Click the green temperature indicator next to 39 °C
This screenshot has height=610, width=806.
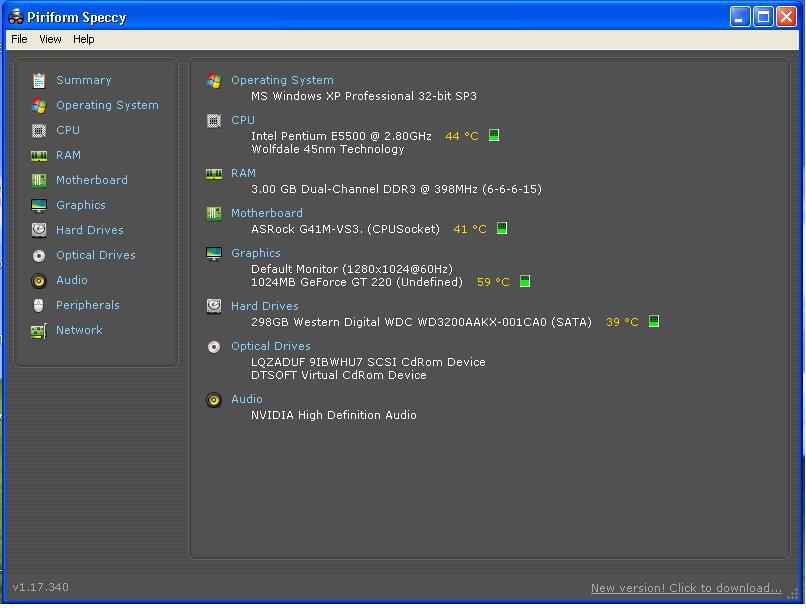[654, 321]
